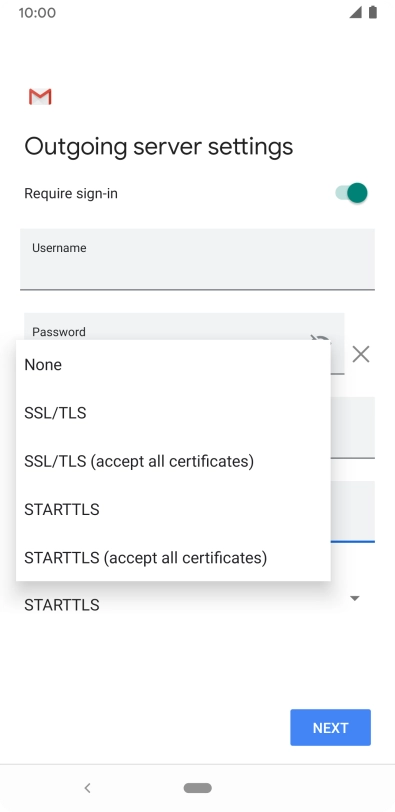
Task: Select None security option
Action: 173,365
